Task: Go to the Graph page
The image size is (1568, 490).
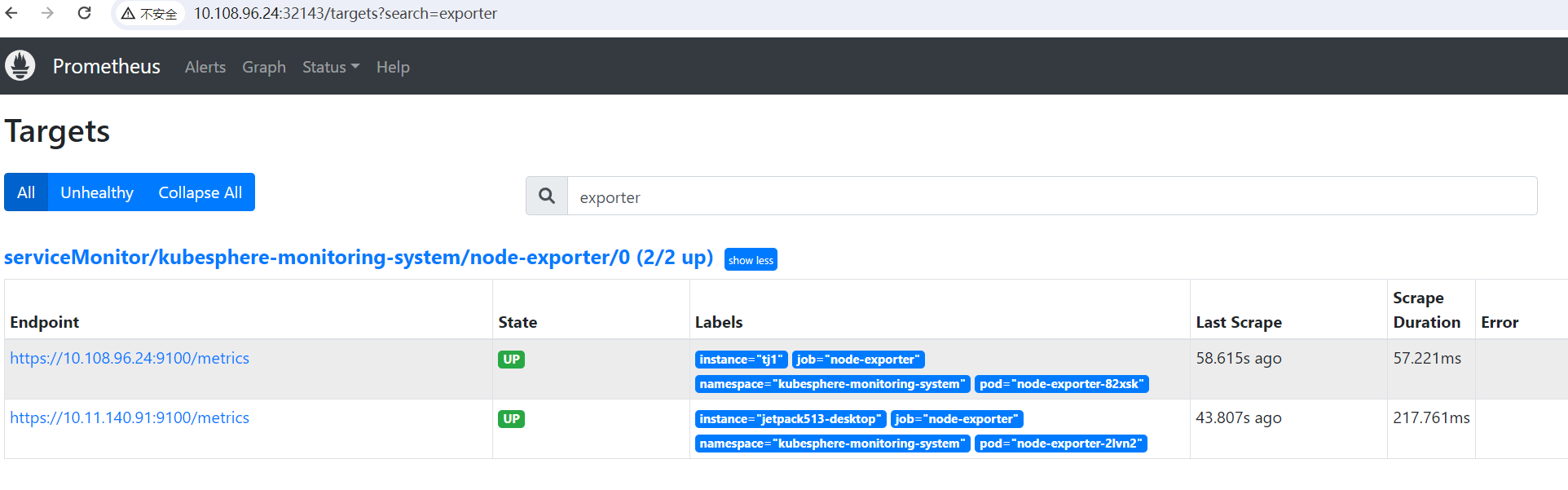Action: click(263, 67)
